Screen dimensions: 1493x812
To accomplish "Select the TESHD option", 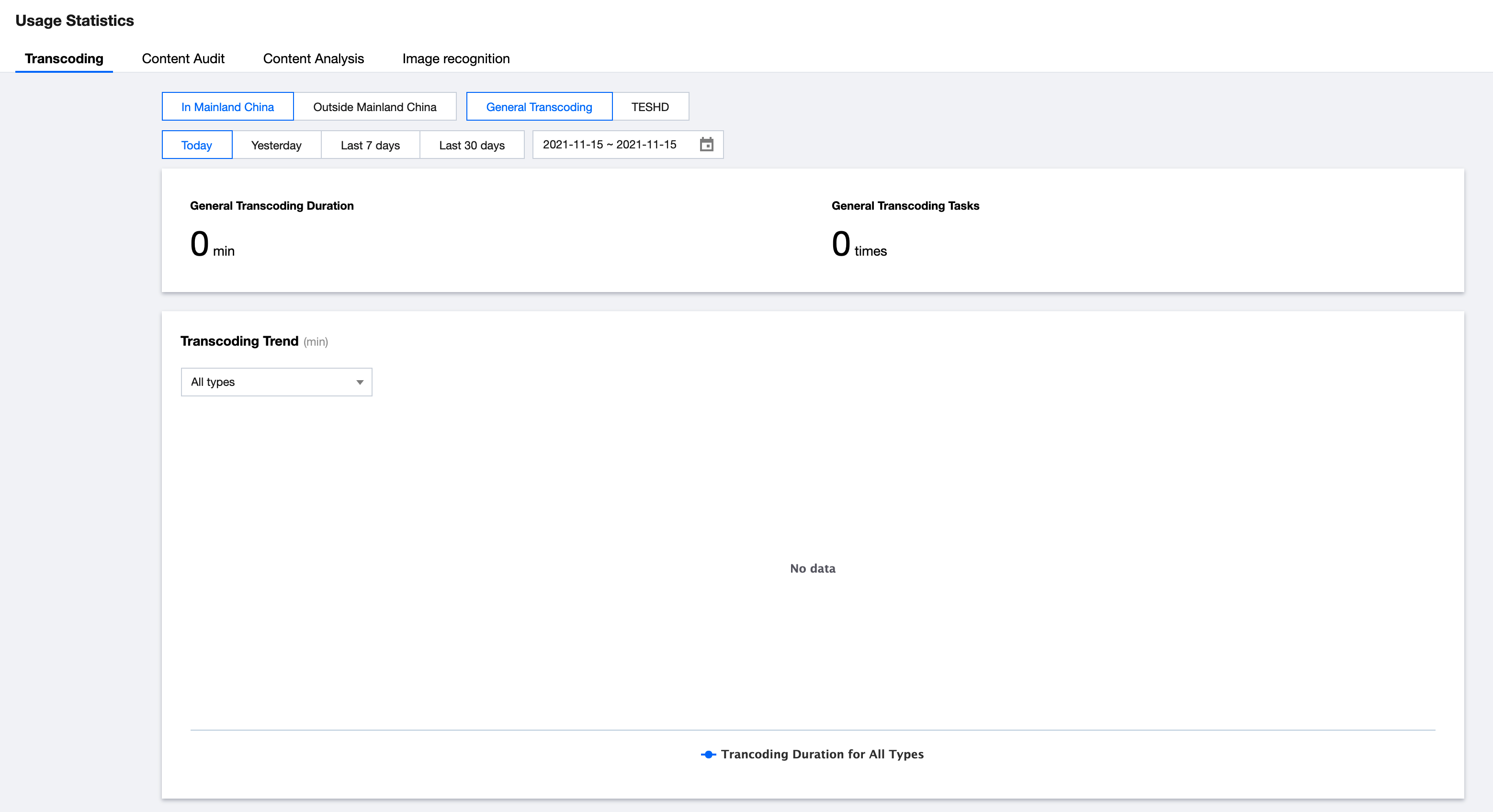I will (650, 107).
